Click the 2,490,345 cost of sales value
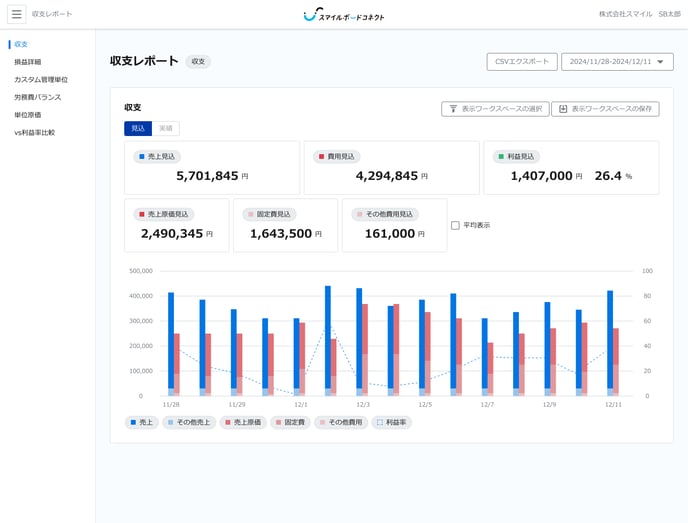Image resolution: width=688 pixels, height=523 pixels. click(x=172, y=234)
